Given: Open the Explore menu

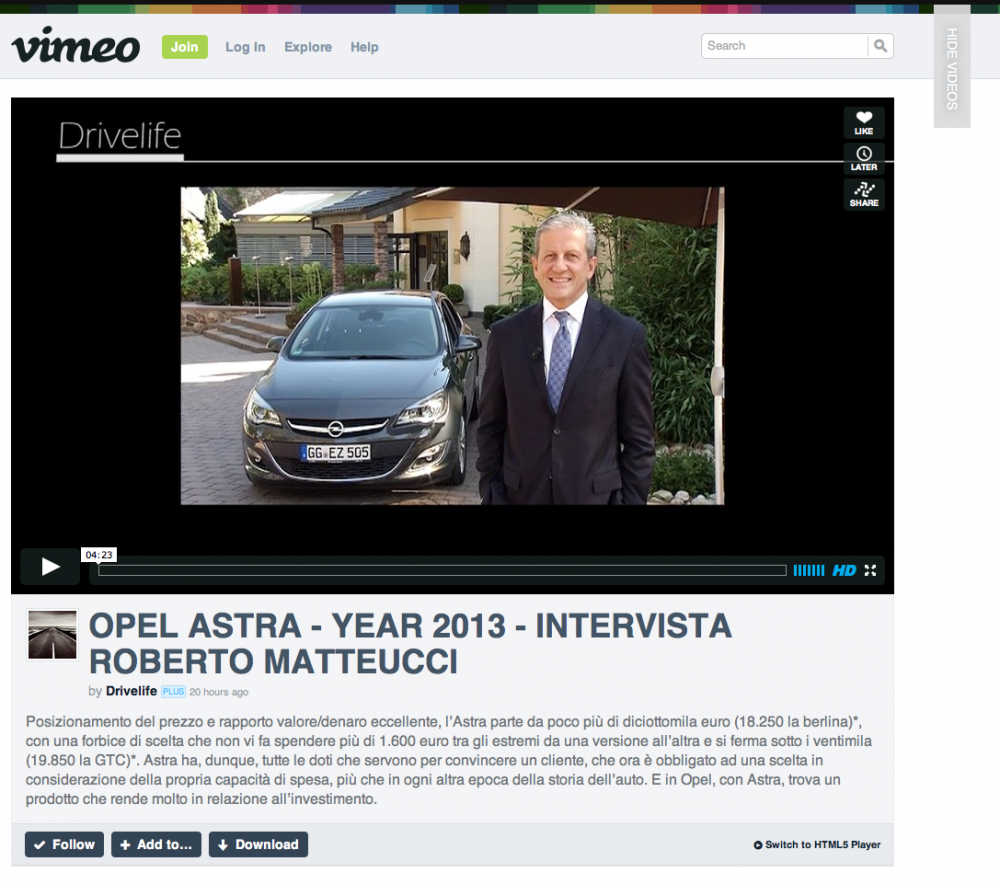Looking at the screenshot, I should click(307, 46).
